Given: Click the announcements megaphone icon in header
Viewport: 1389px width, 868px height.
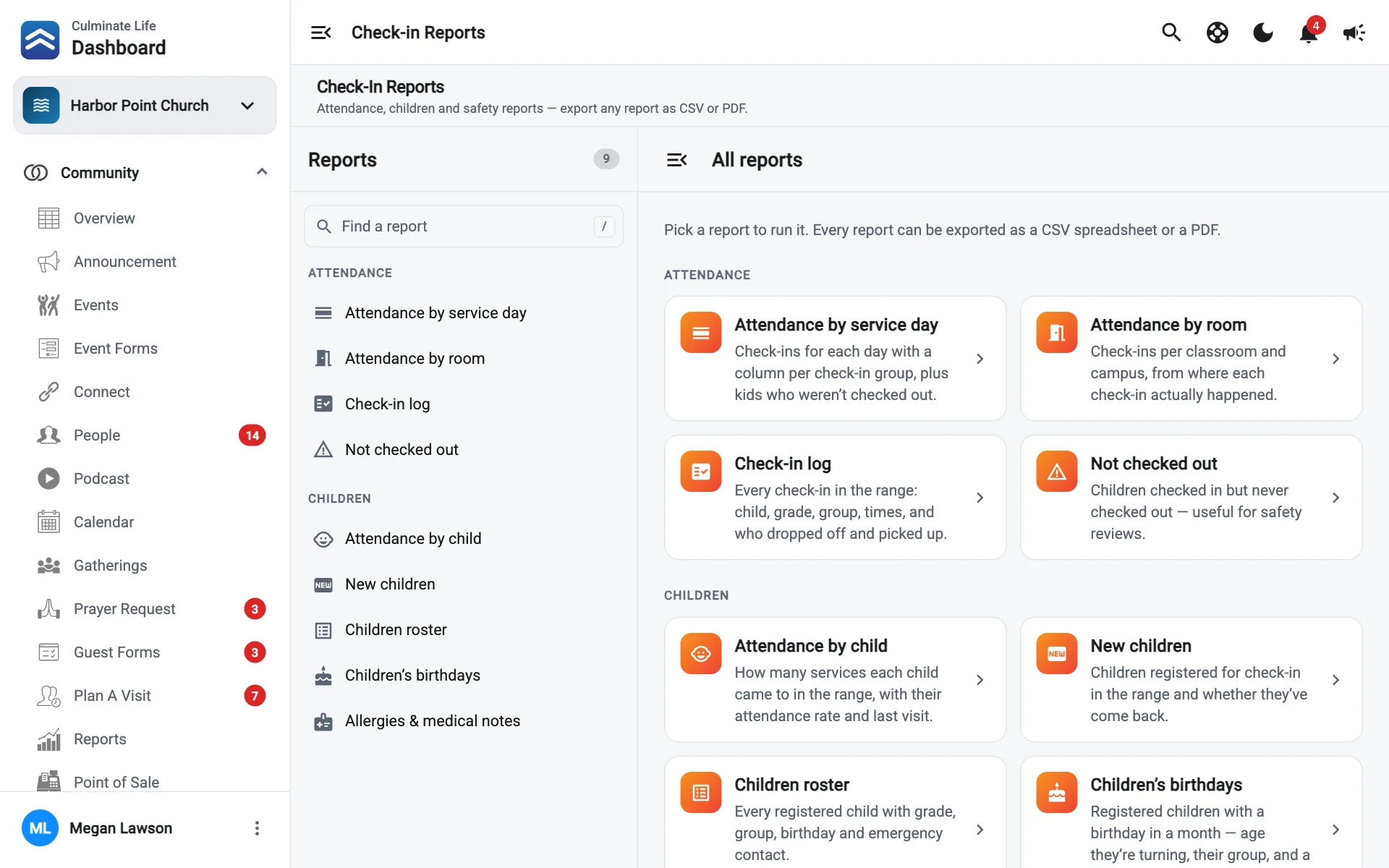Looking at the screenshot, I should (x=1354, y=33).
